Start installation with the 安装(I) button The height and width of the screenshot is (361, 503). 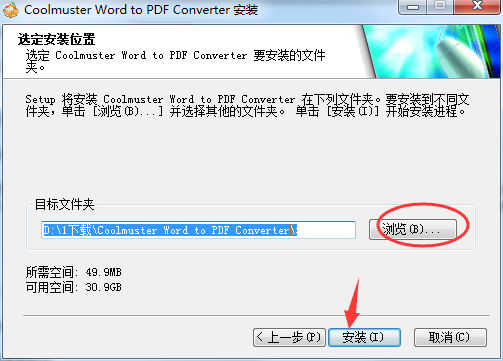364,337
